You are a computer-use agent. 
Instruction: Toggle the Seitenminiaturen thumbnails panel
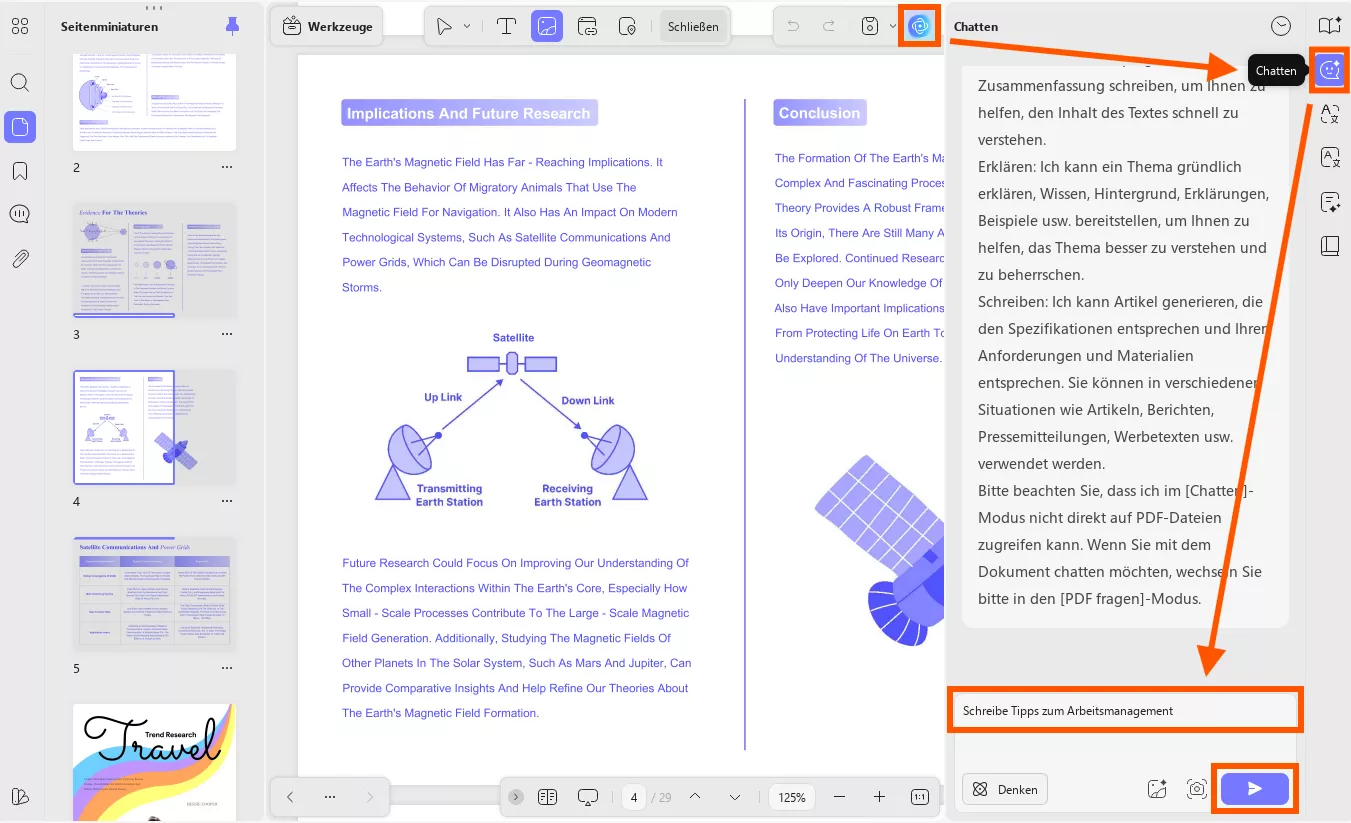tap(20, 126)
